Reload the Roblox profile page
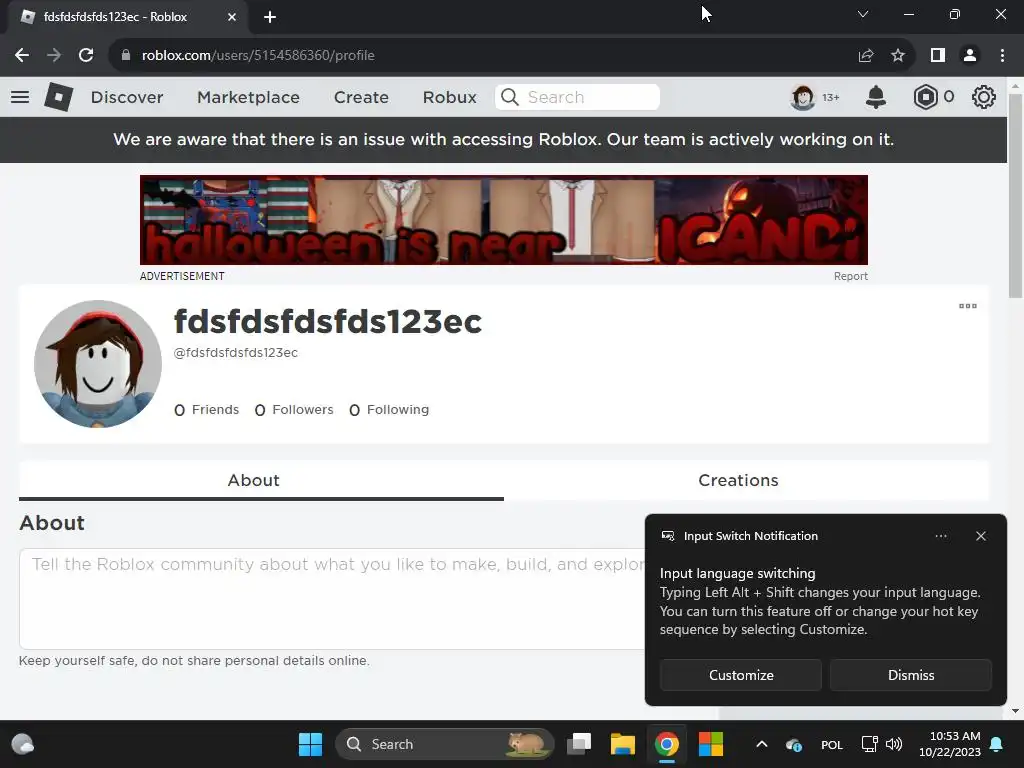Screen dimensions: 1024x768 point(86,55)
